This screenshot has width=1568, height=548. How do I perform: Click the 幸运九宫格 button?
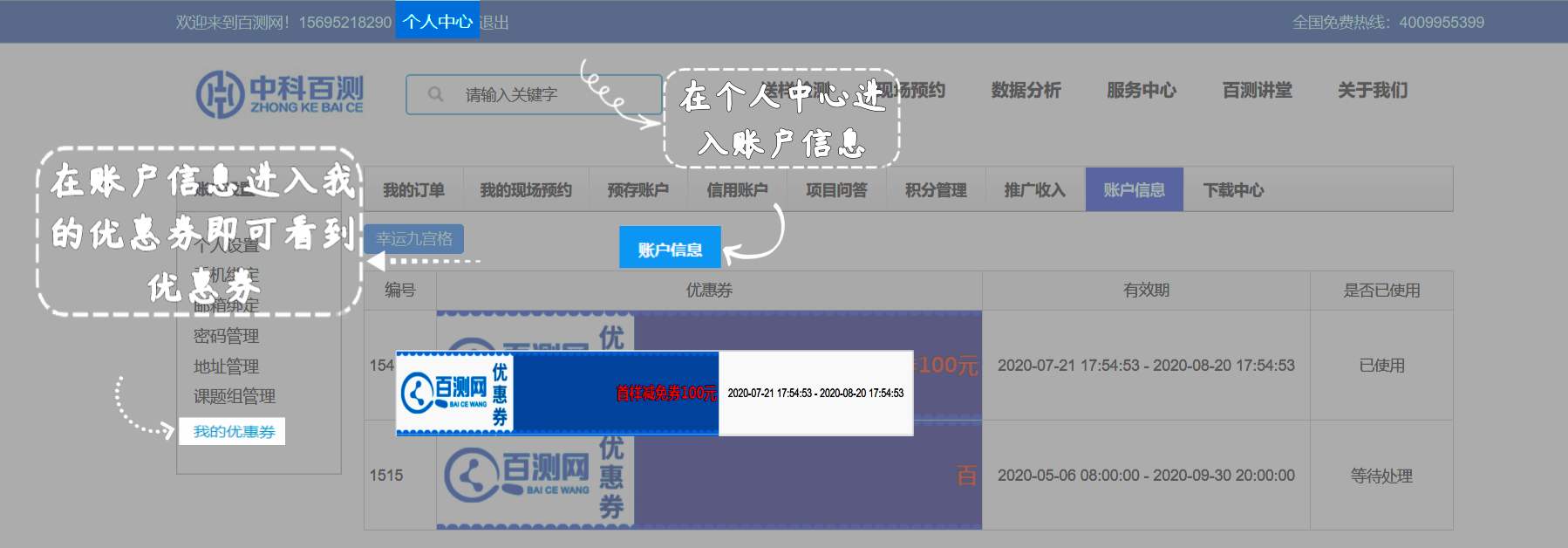pyautogui.click(x=414, y=238)
